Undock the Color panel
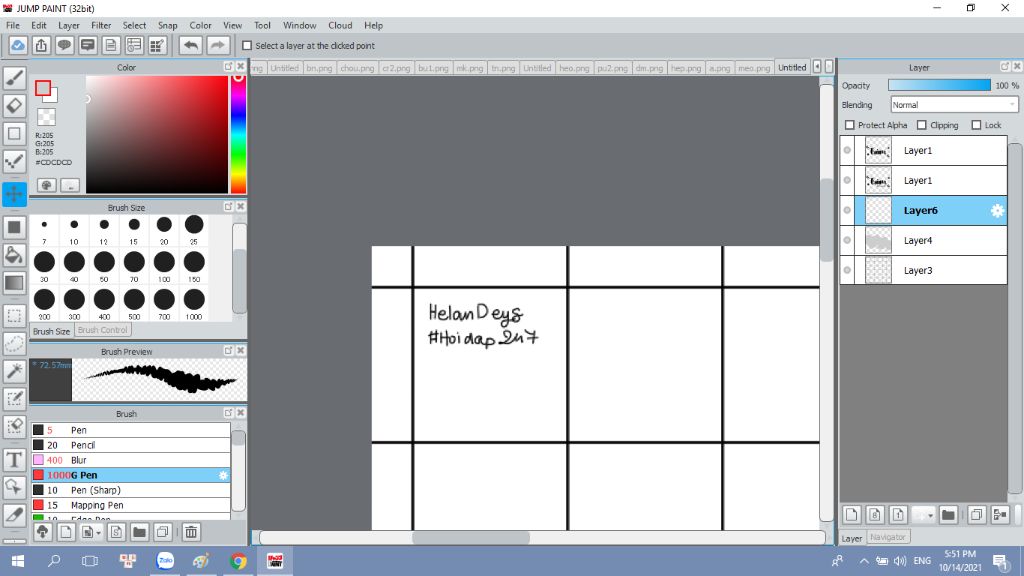Image resolution: width=1024 pixels, height=576 pixels. (x=228, y=67)
